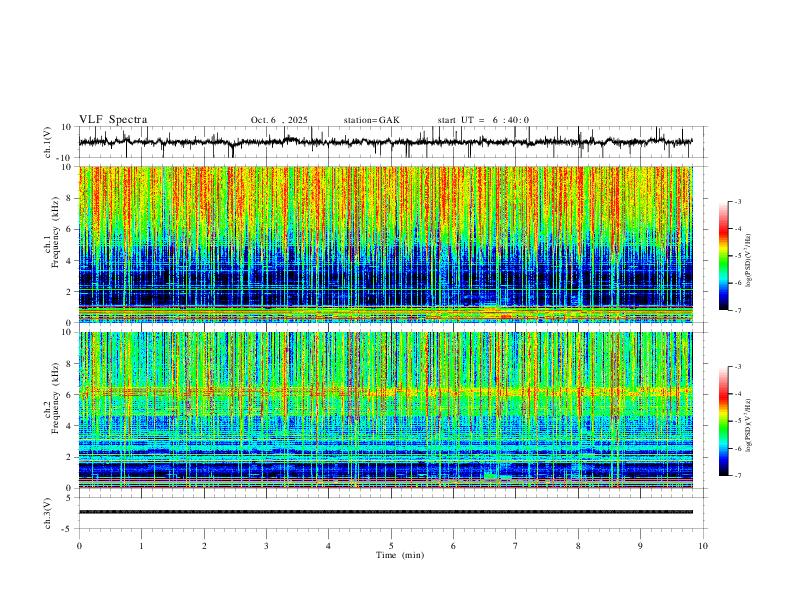
Task: Click the time axis tick label '1'
Action: tap(141, 546)
